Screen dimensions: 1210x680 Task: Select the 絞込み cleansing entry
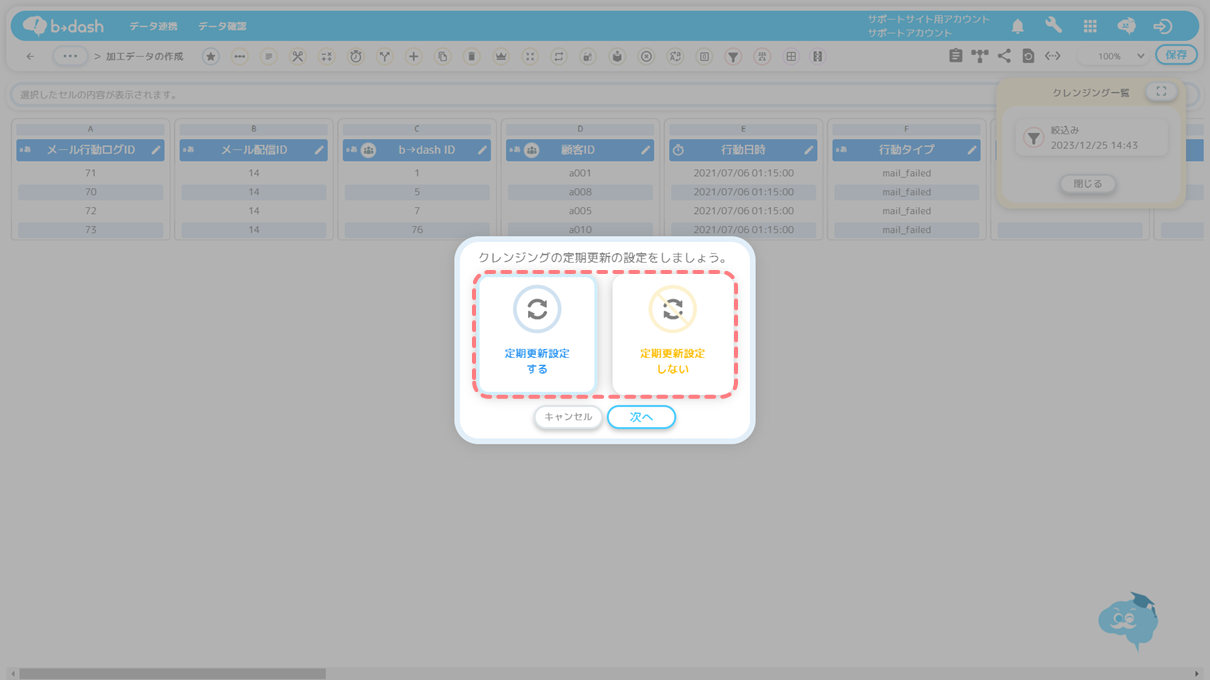[x=1091, y=138]
